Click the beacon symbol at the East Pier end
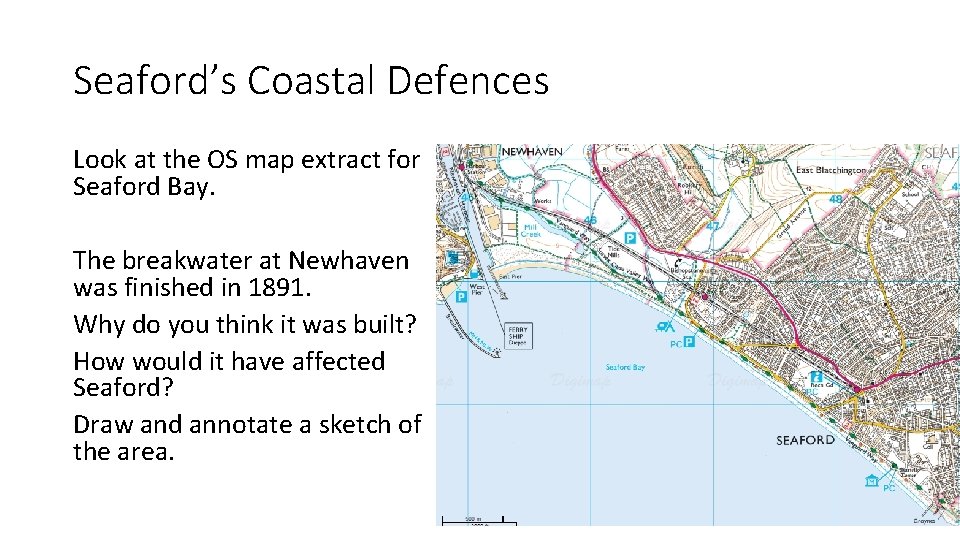Screen dimensions: 960x540 point(503,296)
